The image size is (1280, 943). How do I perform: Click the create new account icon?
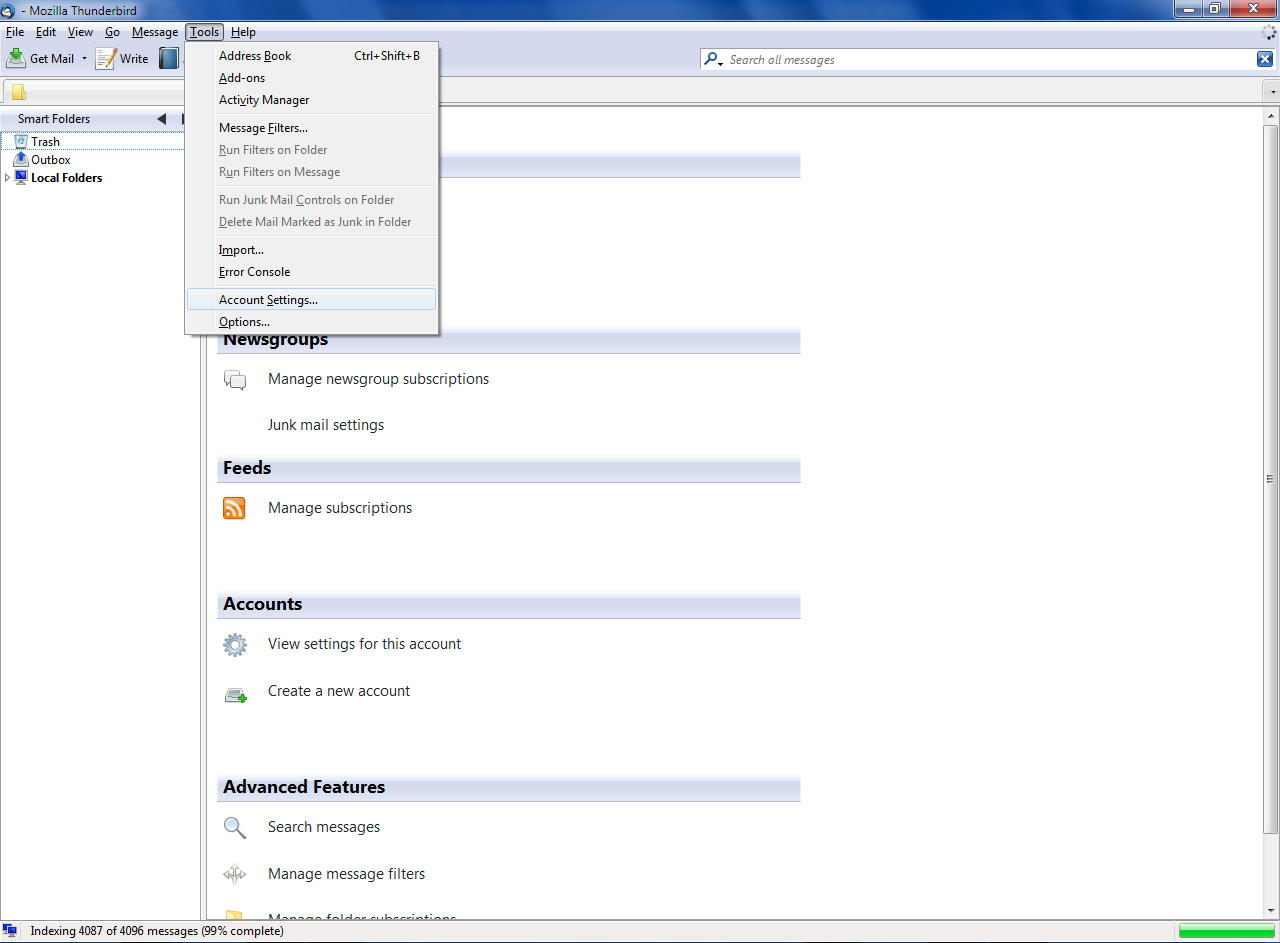coord(235,693)
